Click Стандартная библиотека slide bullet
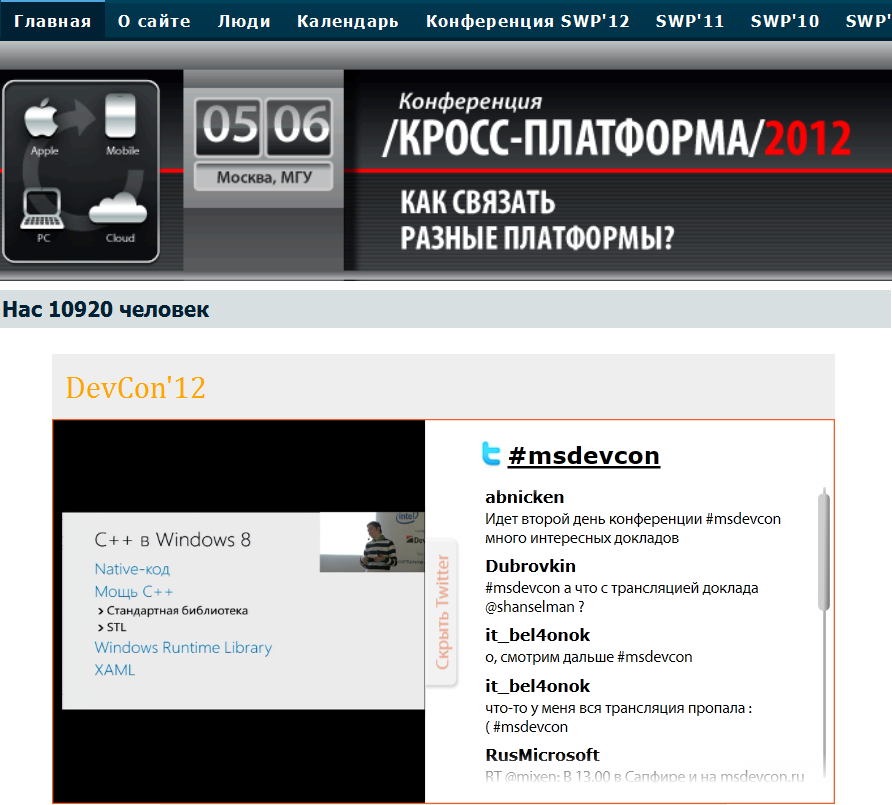This screenshot has width=892, height=805. [173, 610]
